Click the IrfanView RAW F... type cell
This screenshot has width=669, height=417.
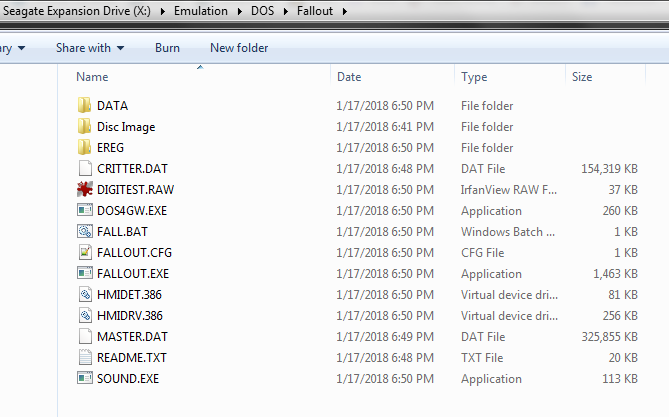[509, 190]
